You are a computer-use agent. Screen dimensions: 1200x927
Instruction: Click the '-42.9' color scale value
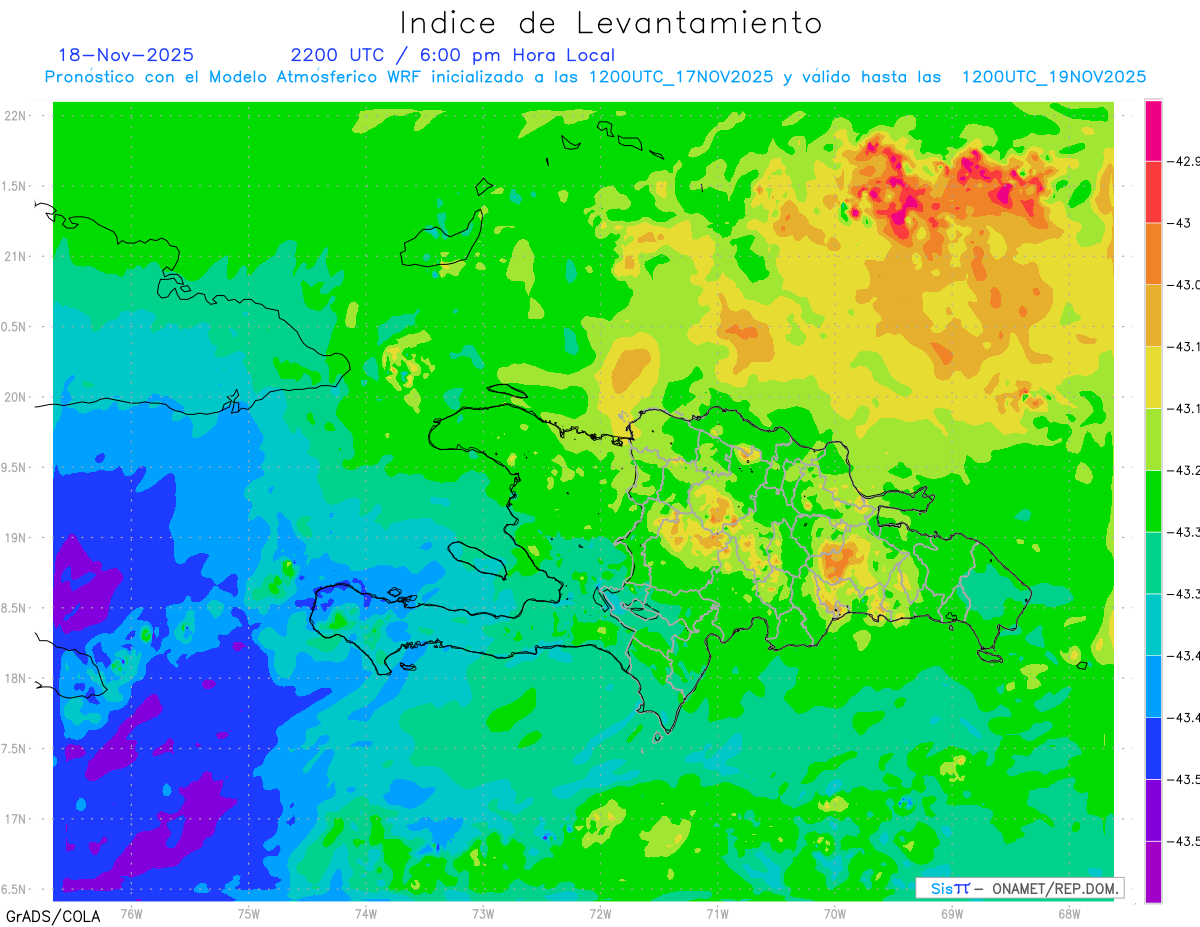click(x=1185, y=161)
